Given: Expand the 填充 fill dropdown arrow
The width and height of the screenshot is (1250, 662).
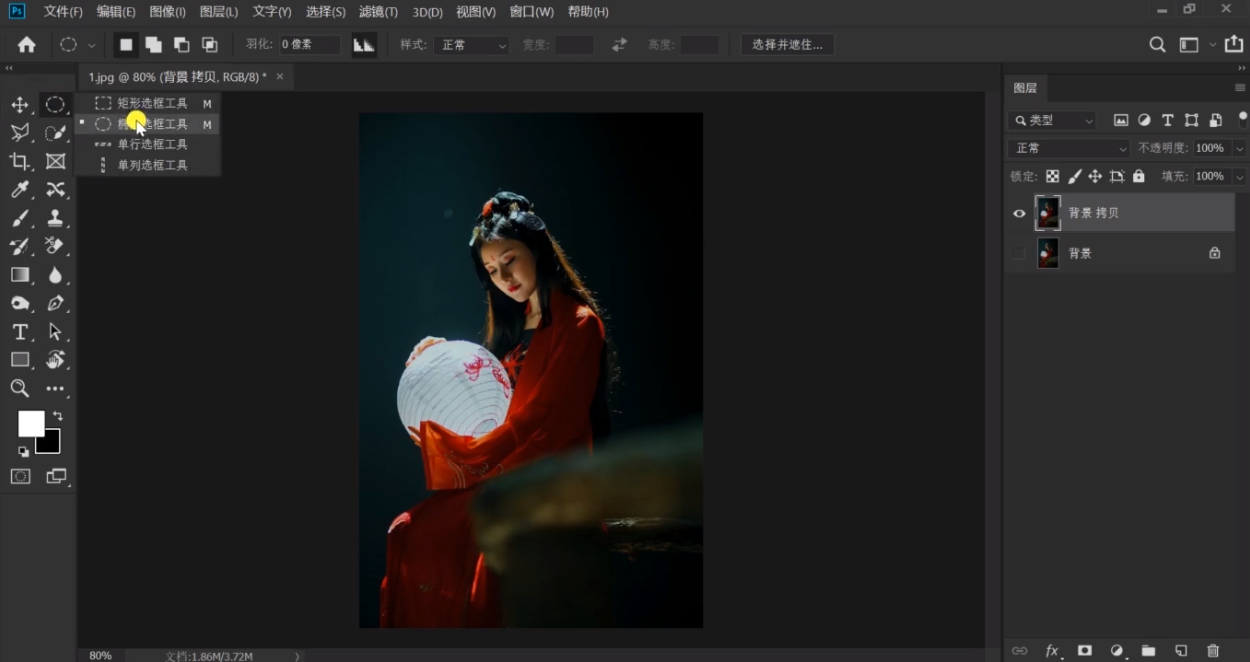Looking at the screenshot, I should 1239,176.
